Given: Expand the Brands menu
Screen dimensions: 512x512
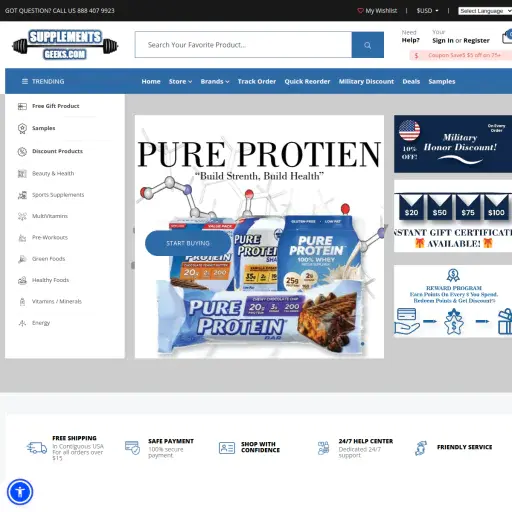Looking at the screenshot, I should (215, 81).
